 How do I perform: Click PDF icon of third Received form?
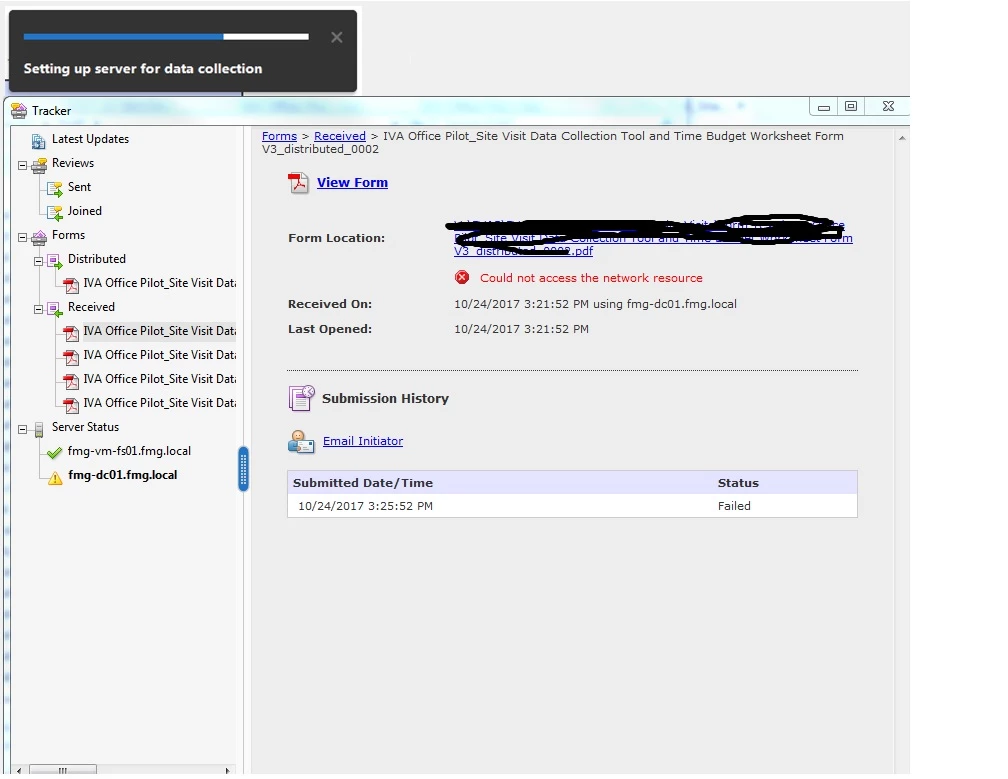pos(71,381)
